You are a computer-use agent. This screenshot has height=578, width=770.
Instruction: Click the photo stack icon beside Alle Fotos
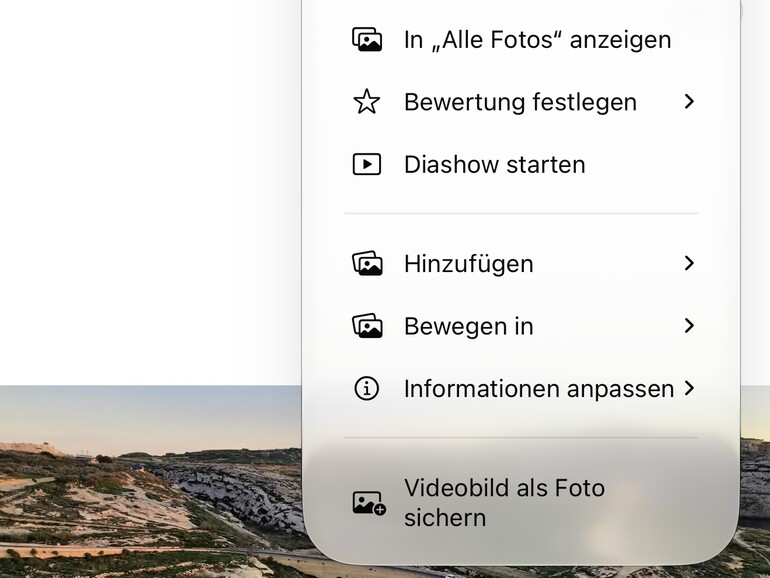tap(367, 39)
